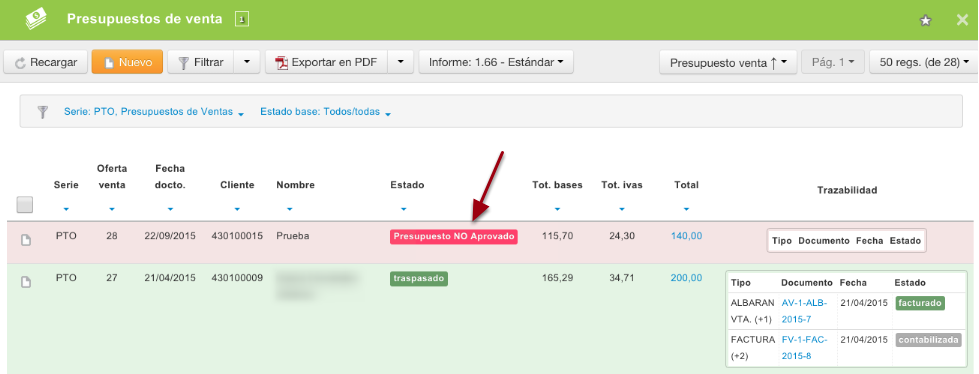
Task: Open document link FV-1-FAC-2015-8
Action: (805, 348)
